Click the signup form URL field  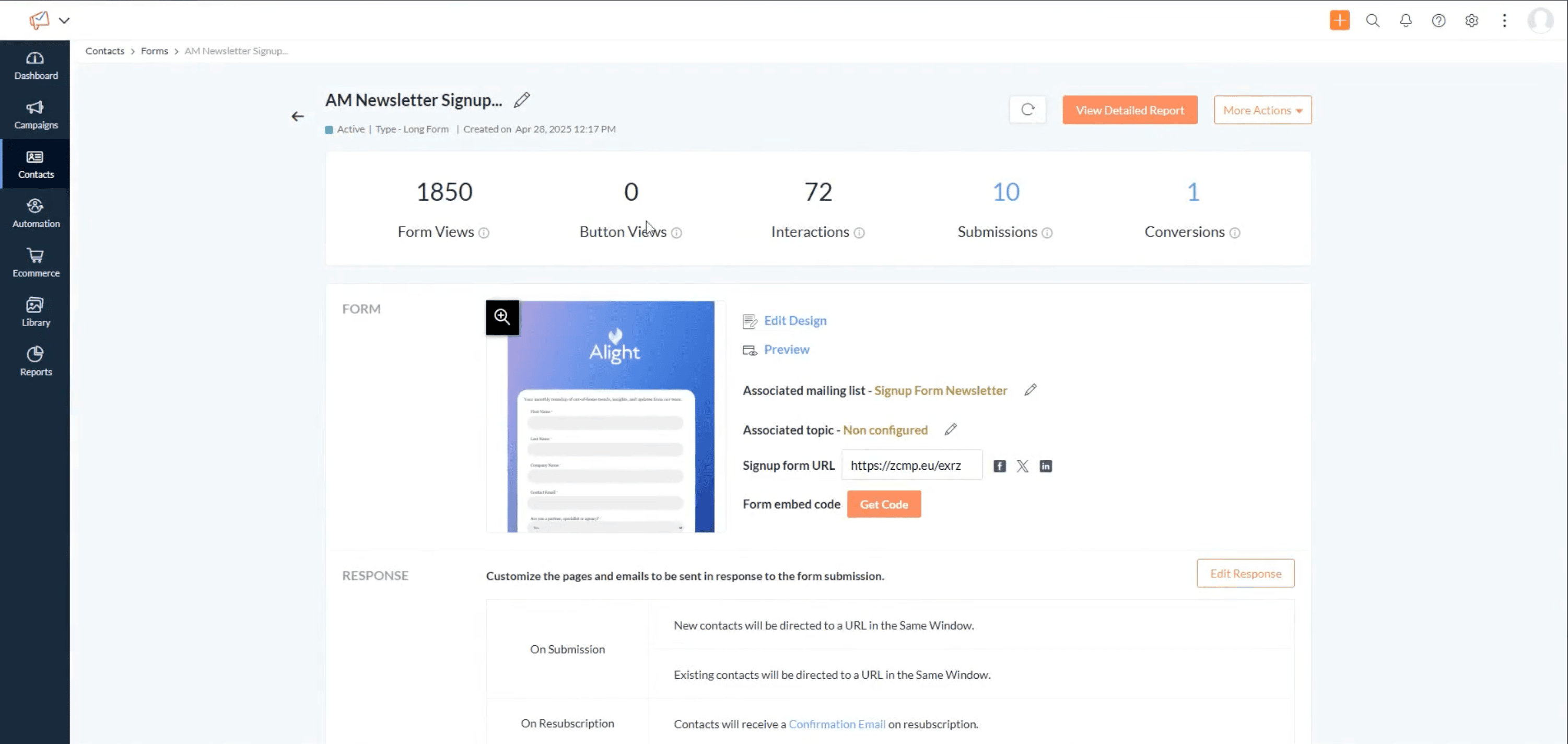pyautogui.click(x=912, y=465)
